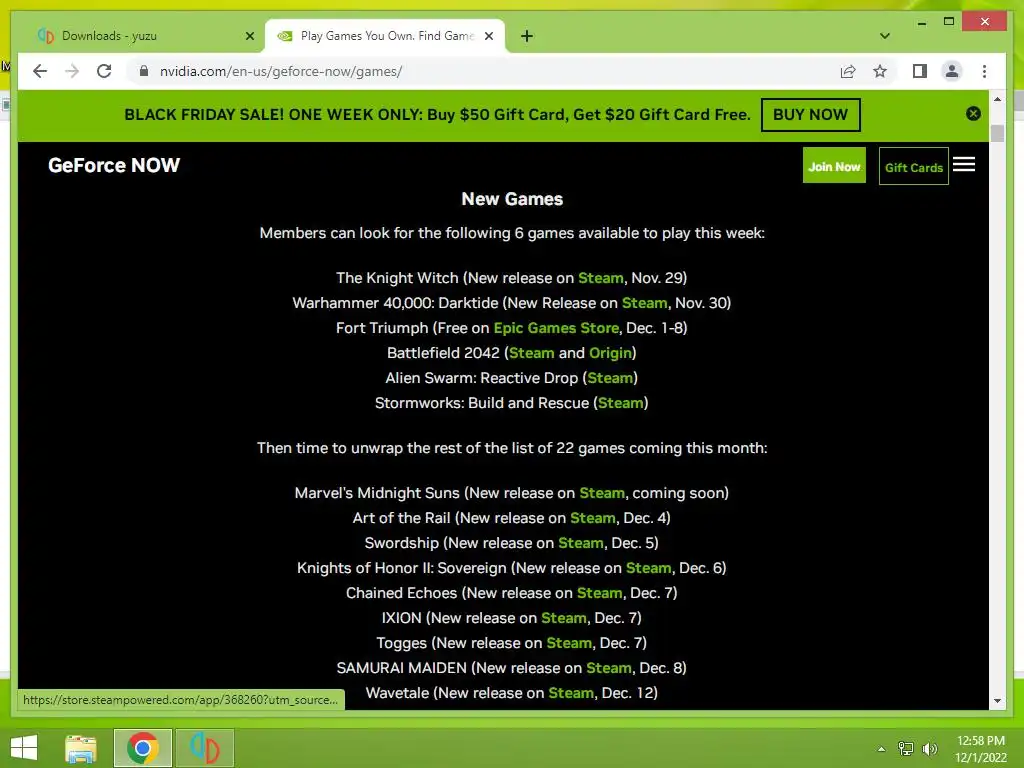1024x768 pixels.
Task: Close the Downloads - yuzu tab
Action: click(249, 36)
